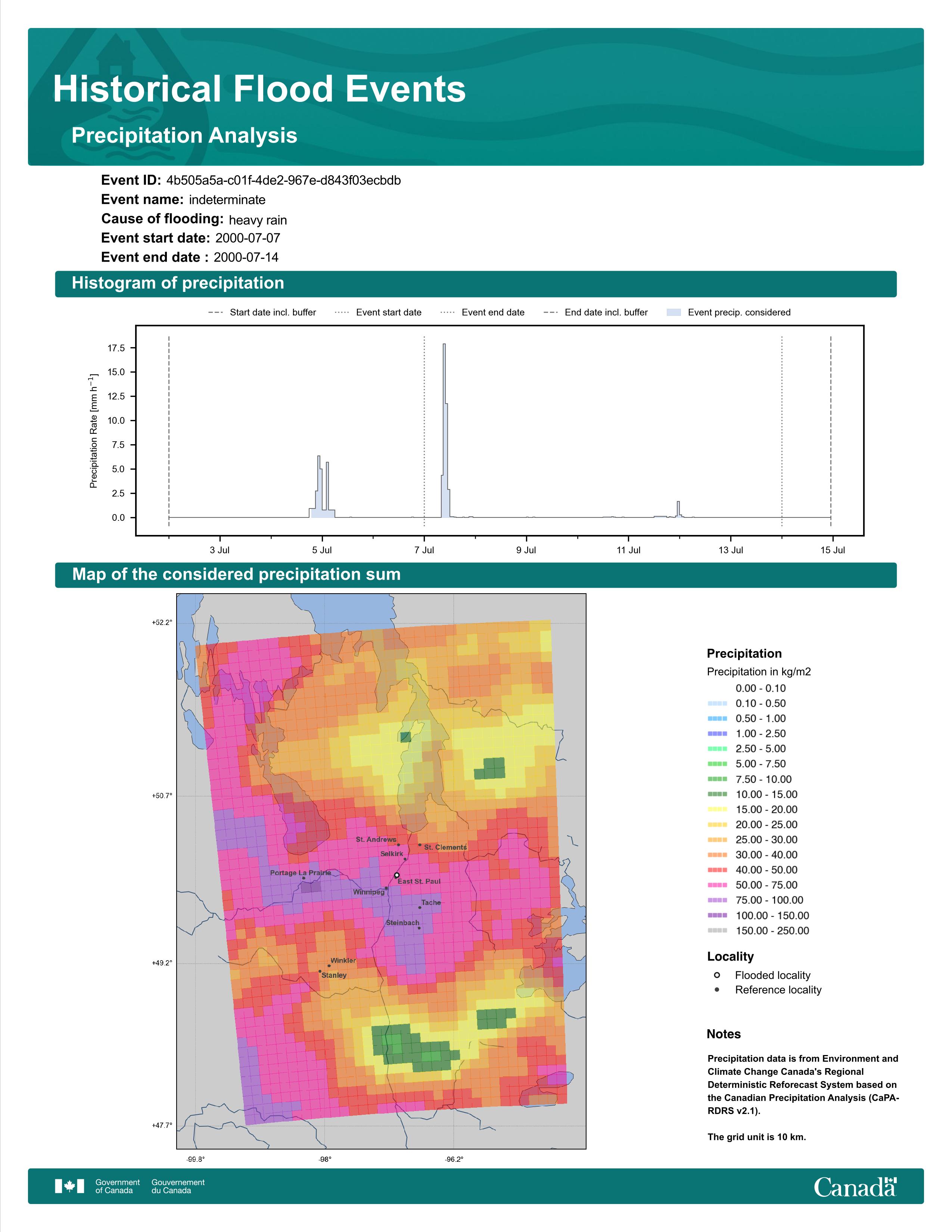Click the Winkler label on map
Image resolution: width=952 pixels, height=1232 pixels.
343,961
